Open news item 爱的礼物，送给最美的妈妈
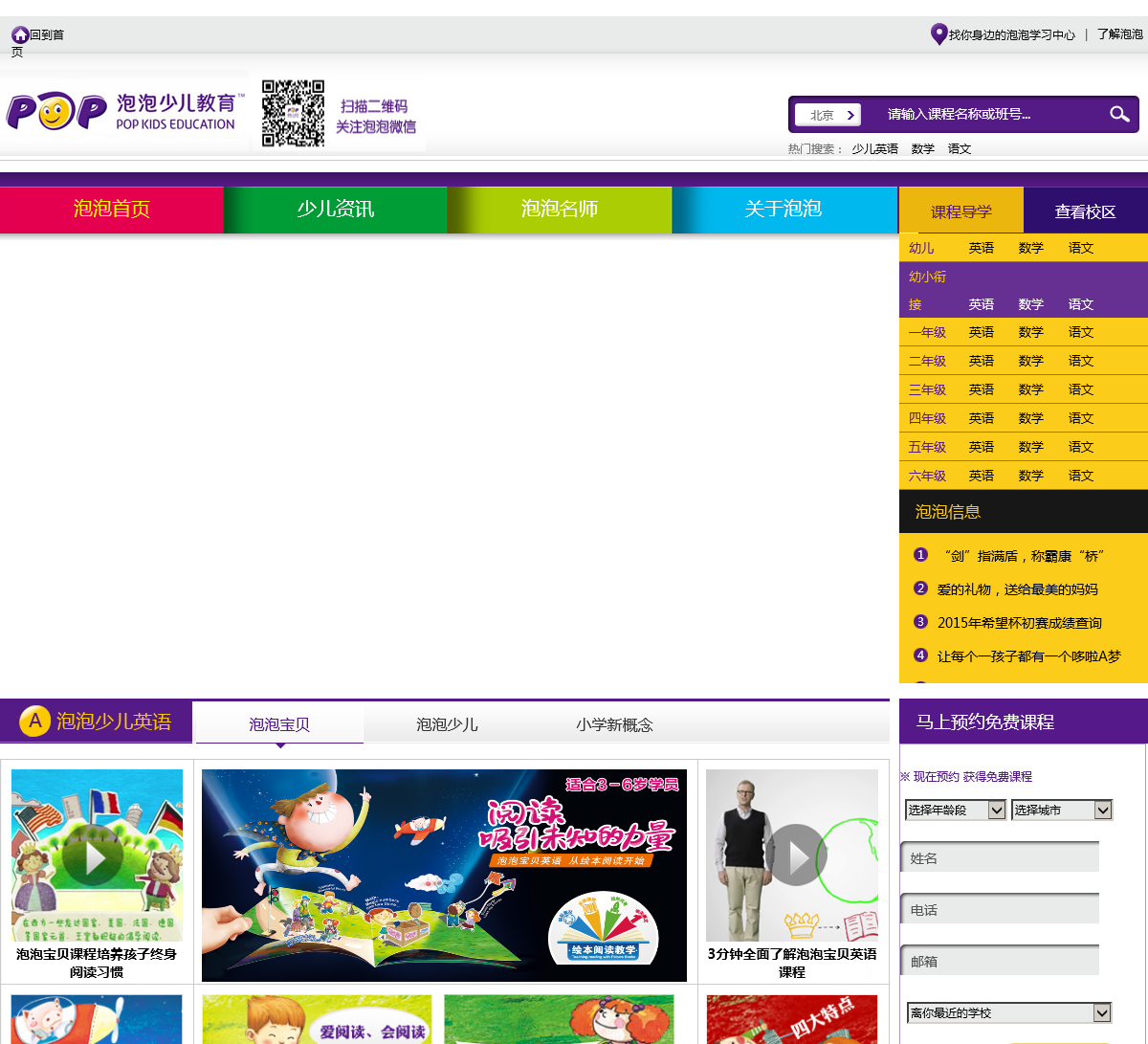Viewport: 1148px width, 1044px height. [x=1018, y=589]
